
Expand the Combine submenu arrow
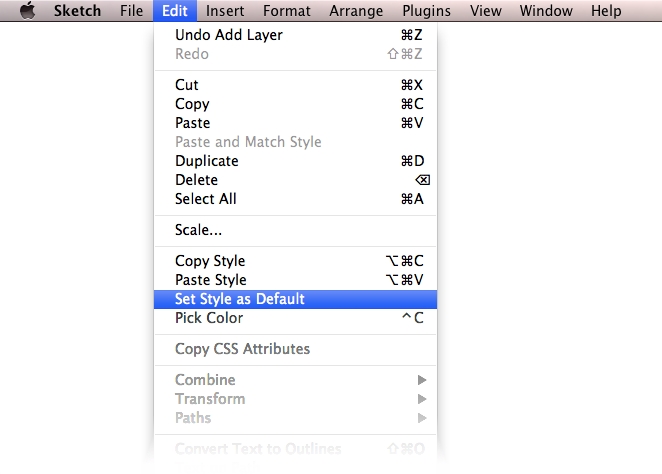point(422,380)
